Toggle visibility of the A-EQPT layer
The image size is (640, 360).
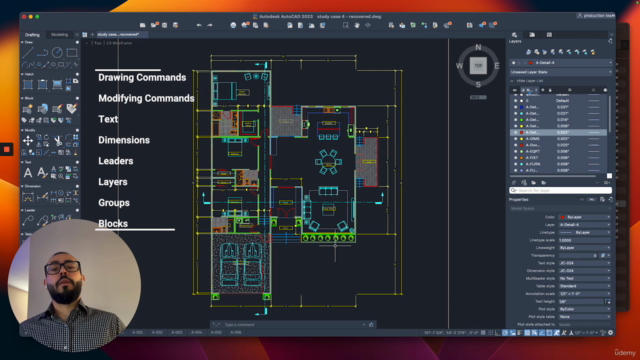click(515, 151)
